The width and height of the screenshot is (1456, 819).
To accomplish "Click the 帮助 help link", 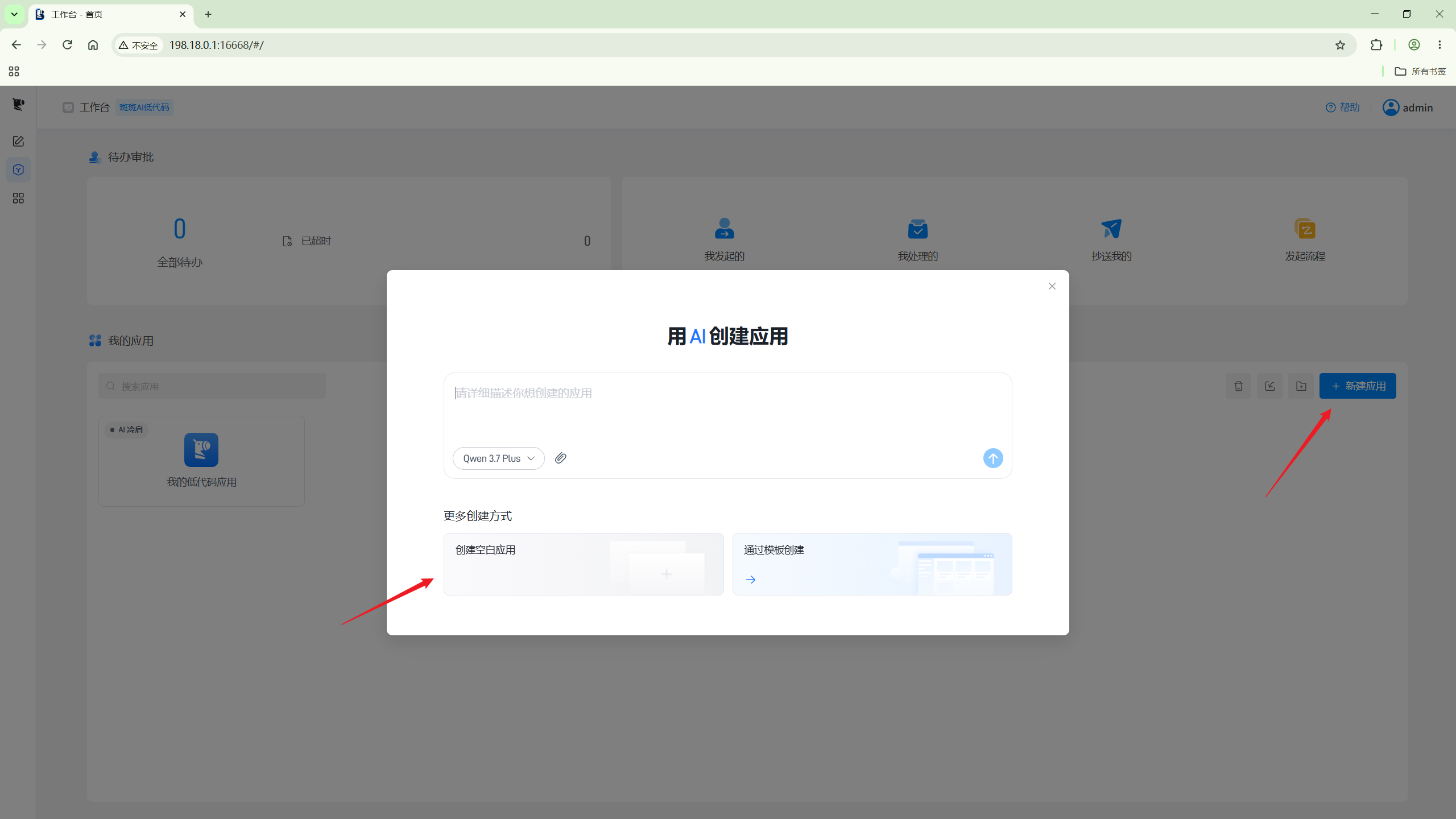I will 1342,107.
